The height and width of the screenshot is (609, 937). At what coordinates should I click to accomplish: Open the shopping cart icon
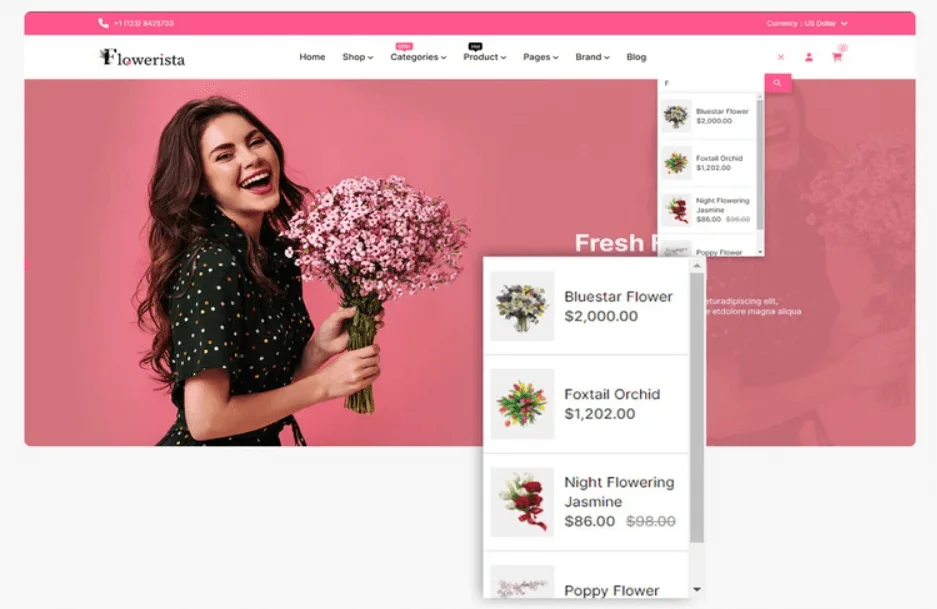838,57
